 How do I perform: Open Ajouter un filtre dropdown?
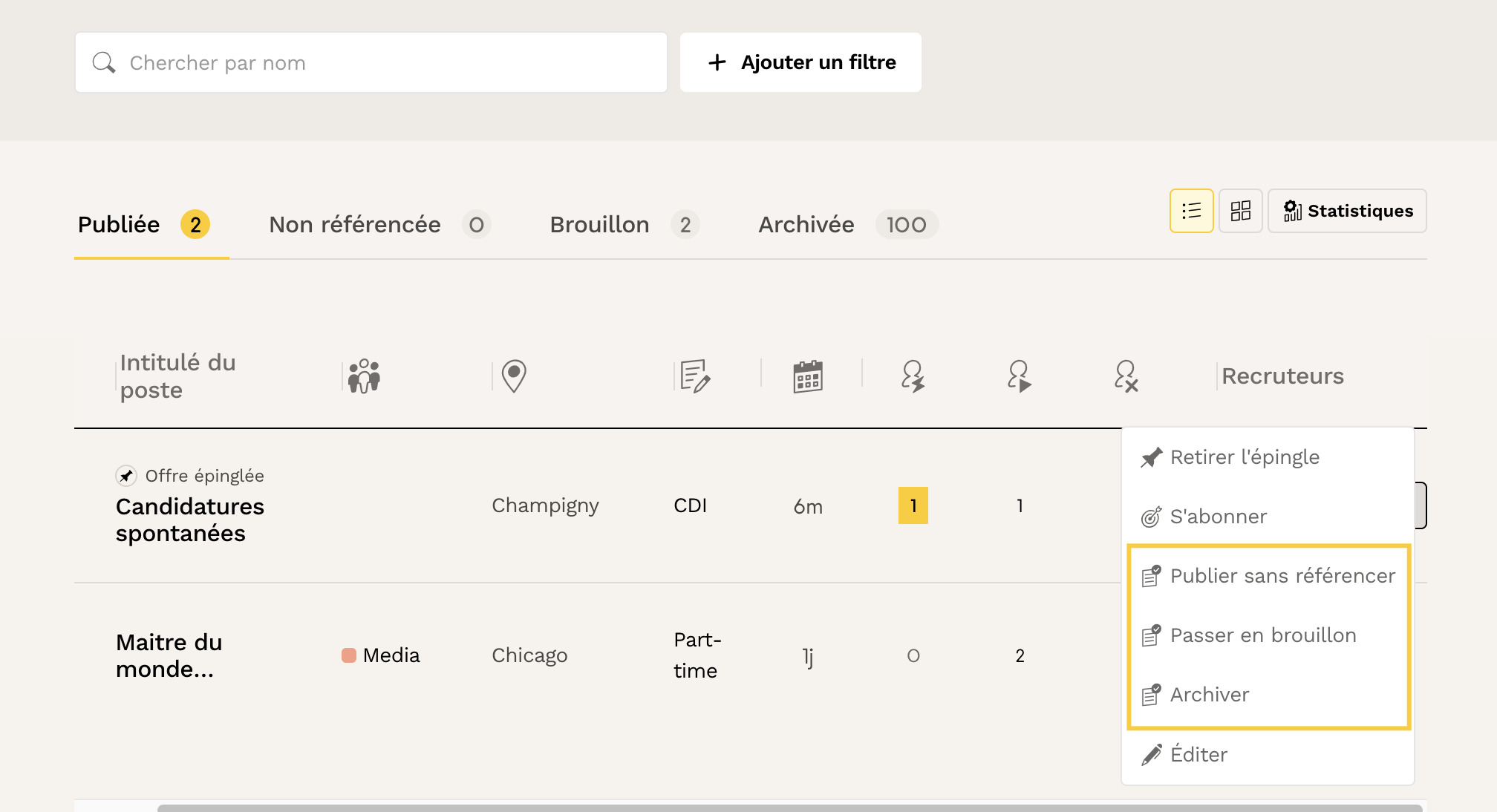pyautogui.click(x=800, y=62)
